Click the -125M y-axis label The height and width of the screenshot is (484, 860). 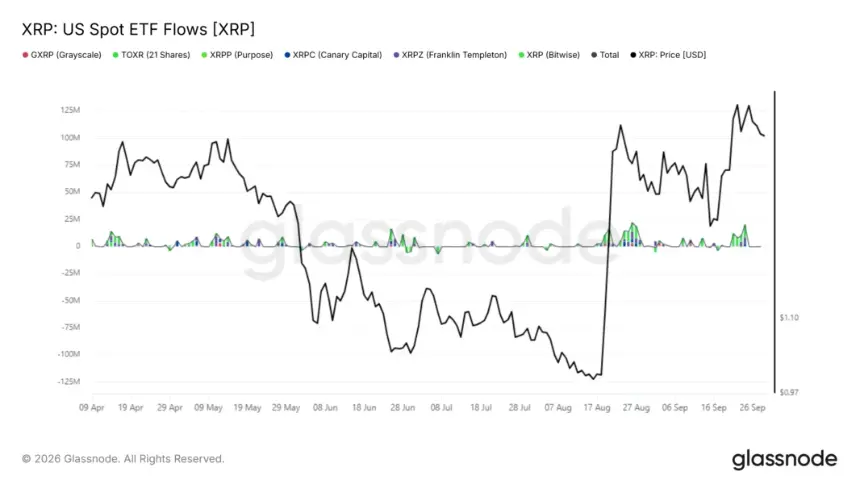(69, 381)
